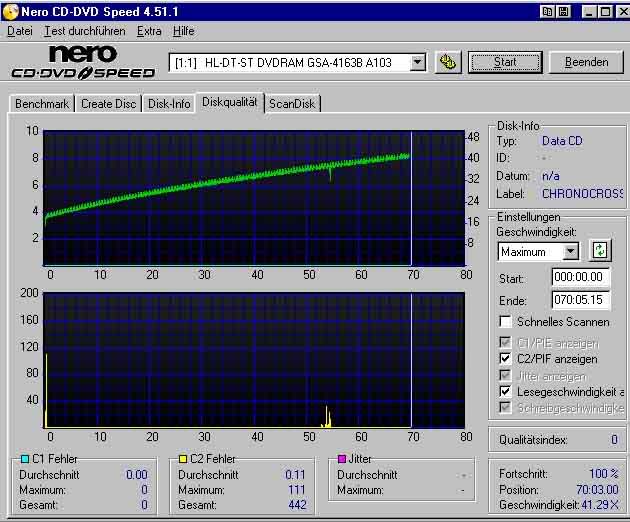Viewport: 630px width, 522px height.
Task: Open the Hilfe menu
Action: click(x=184, y=31)
